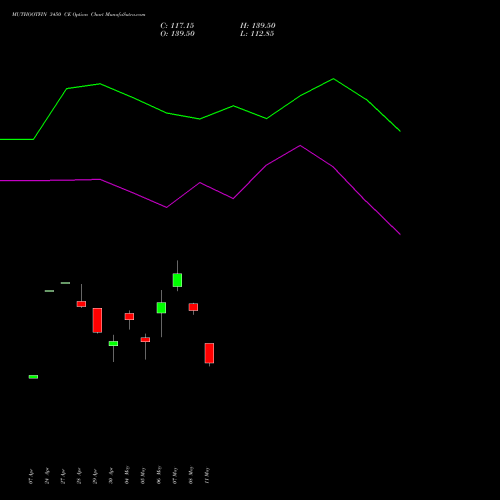Click the 27 Apr date label
The image size is (500, 500).
pyautogui.click(x=63, y=476)
